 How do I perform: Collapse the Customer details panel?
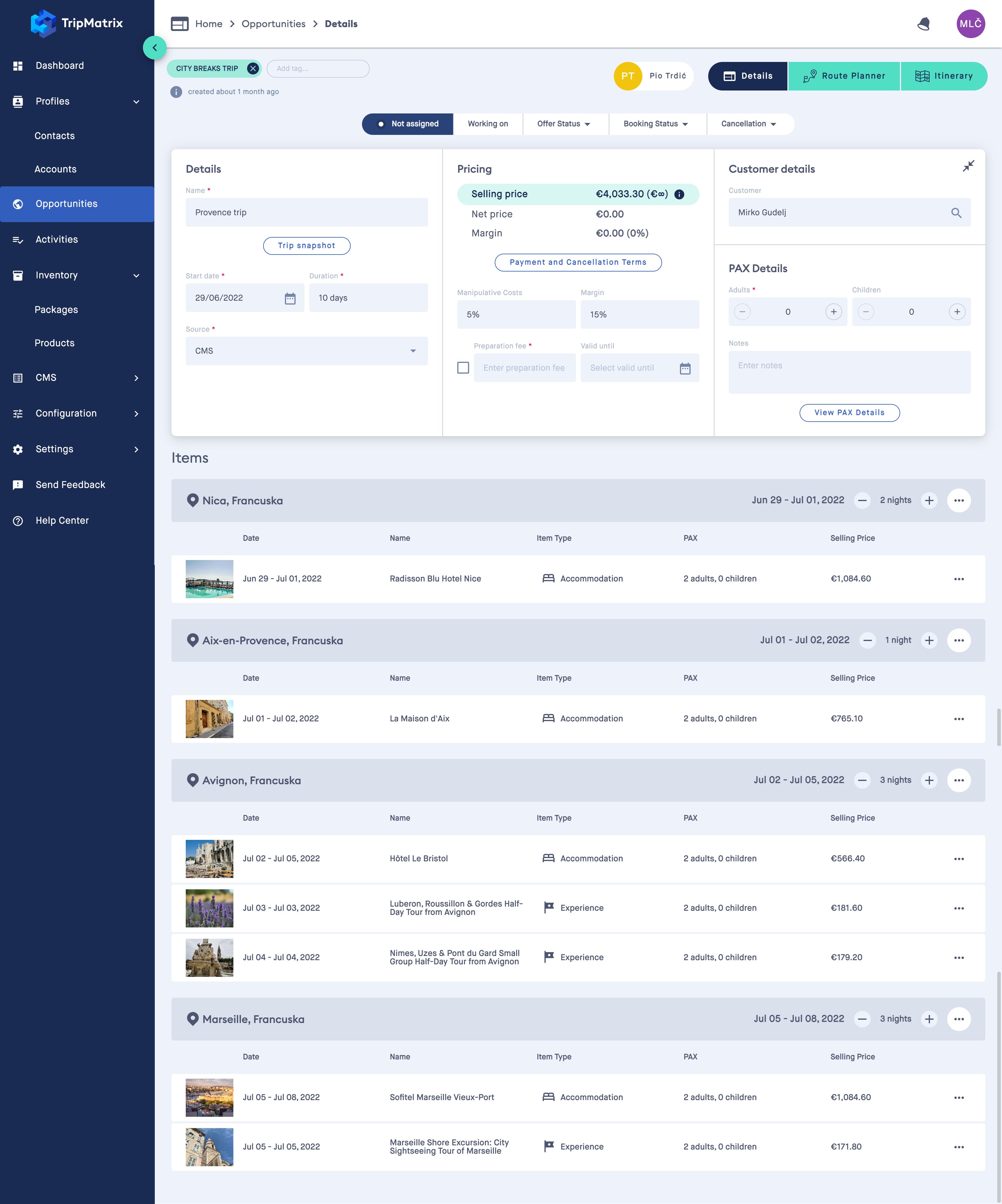969,166
